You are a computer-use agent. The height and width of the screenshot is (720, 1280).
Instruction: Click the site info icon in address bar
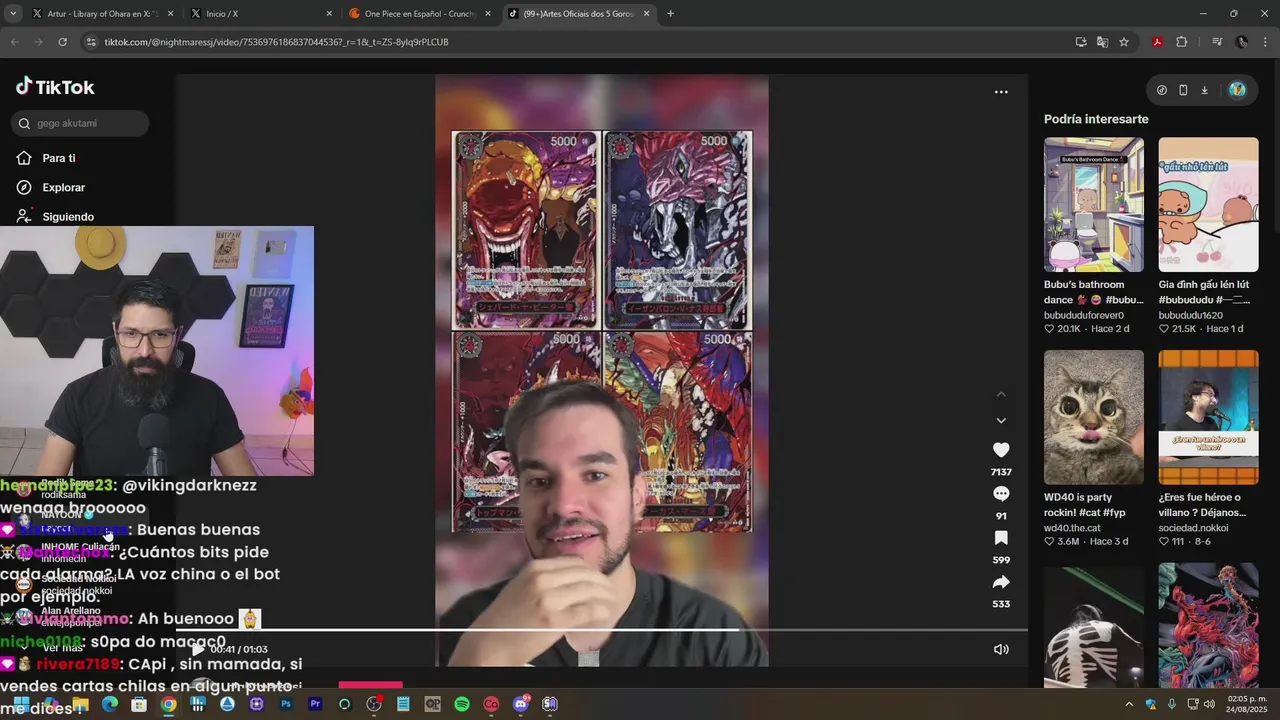pos(91,42)
